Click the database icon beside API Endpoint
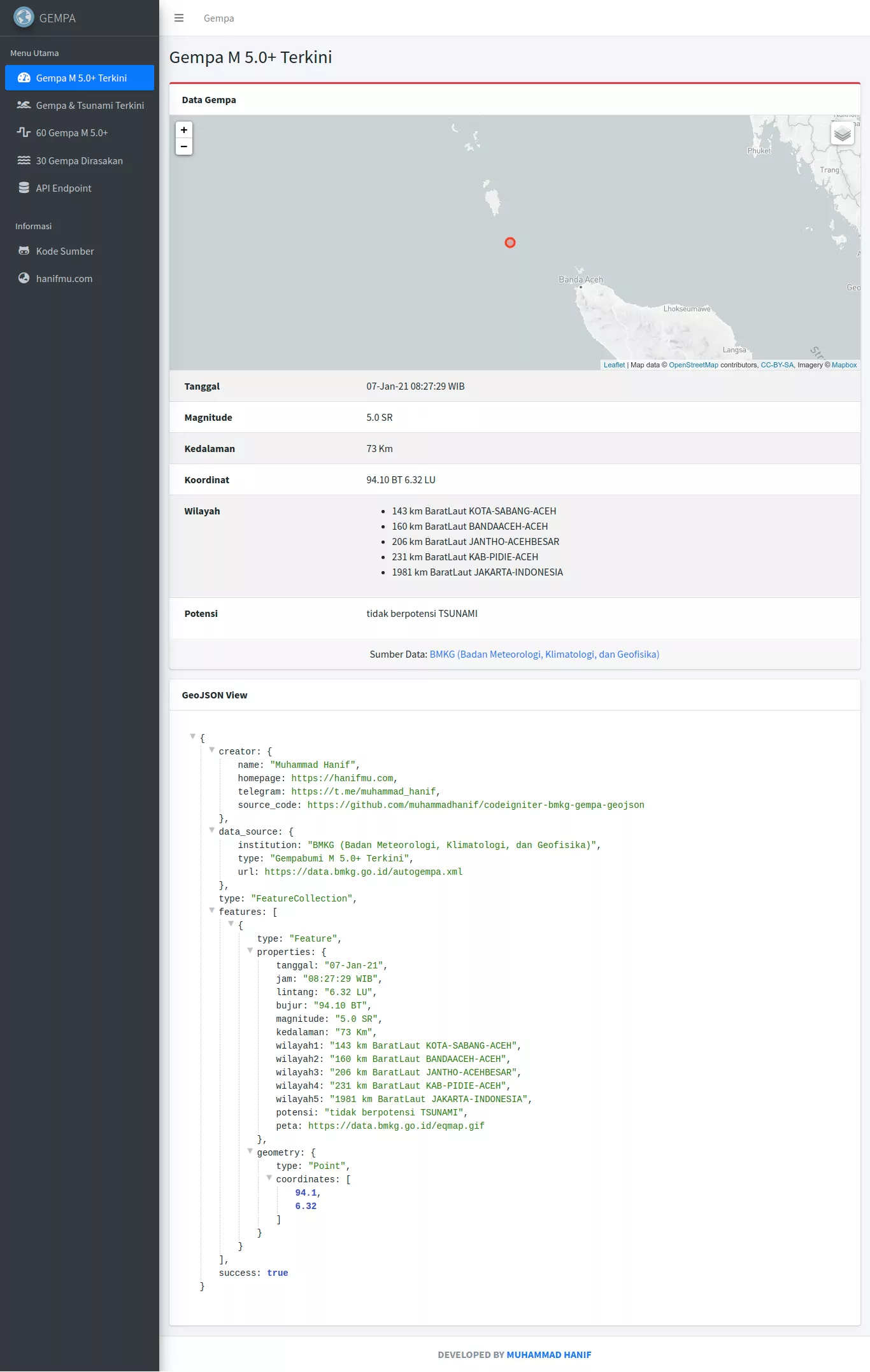870x1372 pixels. pyautogui.click(x=24, y=188)
